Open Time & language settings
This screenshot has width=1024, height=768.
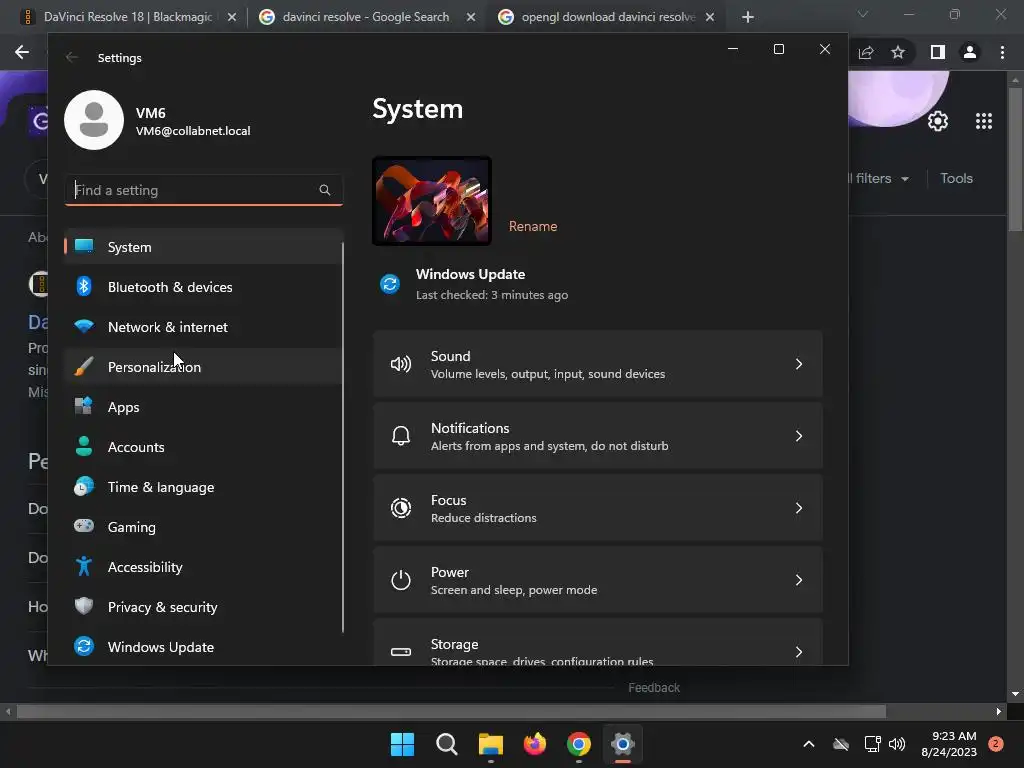[203, 487]
